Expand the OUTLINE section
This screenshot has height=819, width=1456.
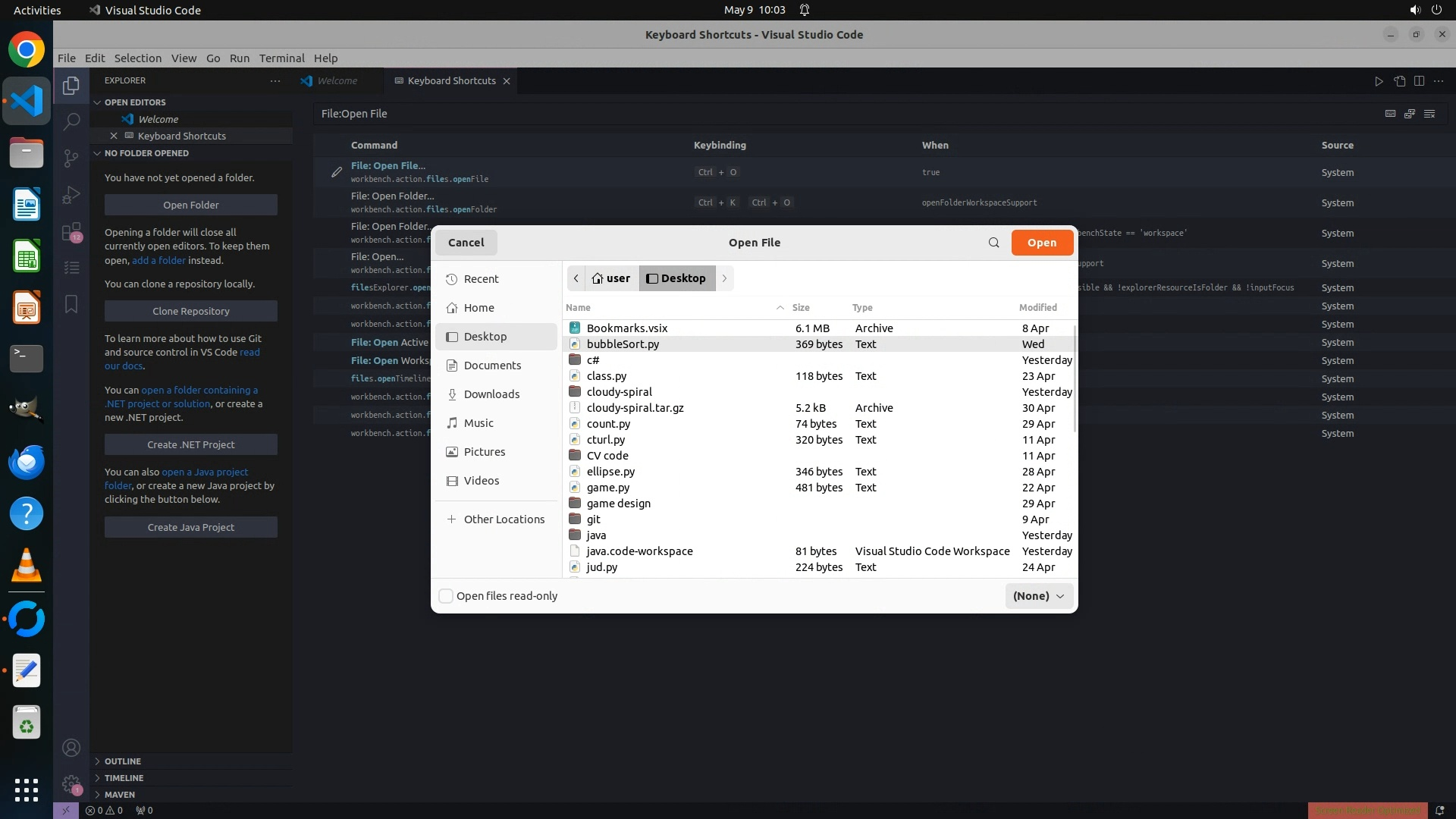pyautogui.click(x=122, y=761)
